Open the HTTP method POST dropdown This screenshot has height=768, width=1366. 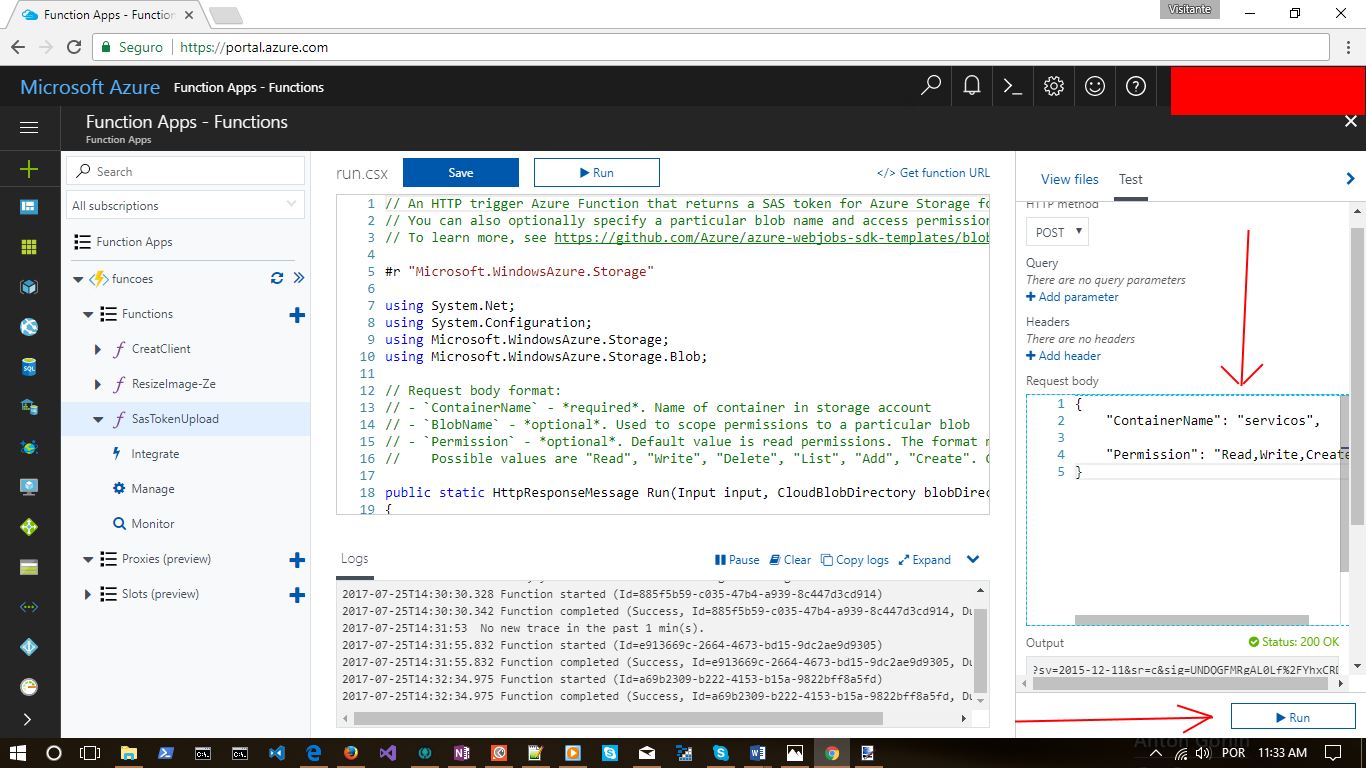pos(1057,232)
